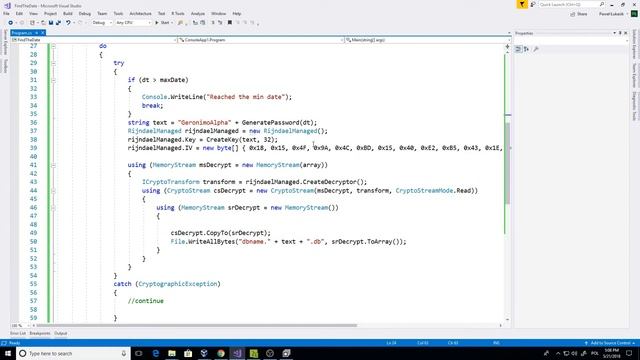Click the Navigate Backward toolbar icon
Image resolution: width=640 pixels, height=360 pixels.
point(11,23)
